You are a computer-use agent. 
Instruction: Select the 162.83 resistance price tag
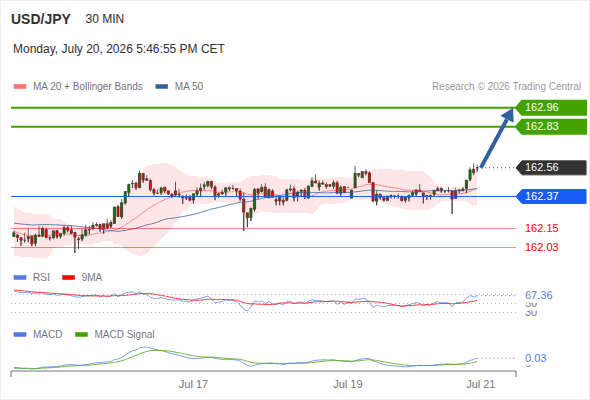click(x=551, y=126)
